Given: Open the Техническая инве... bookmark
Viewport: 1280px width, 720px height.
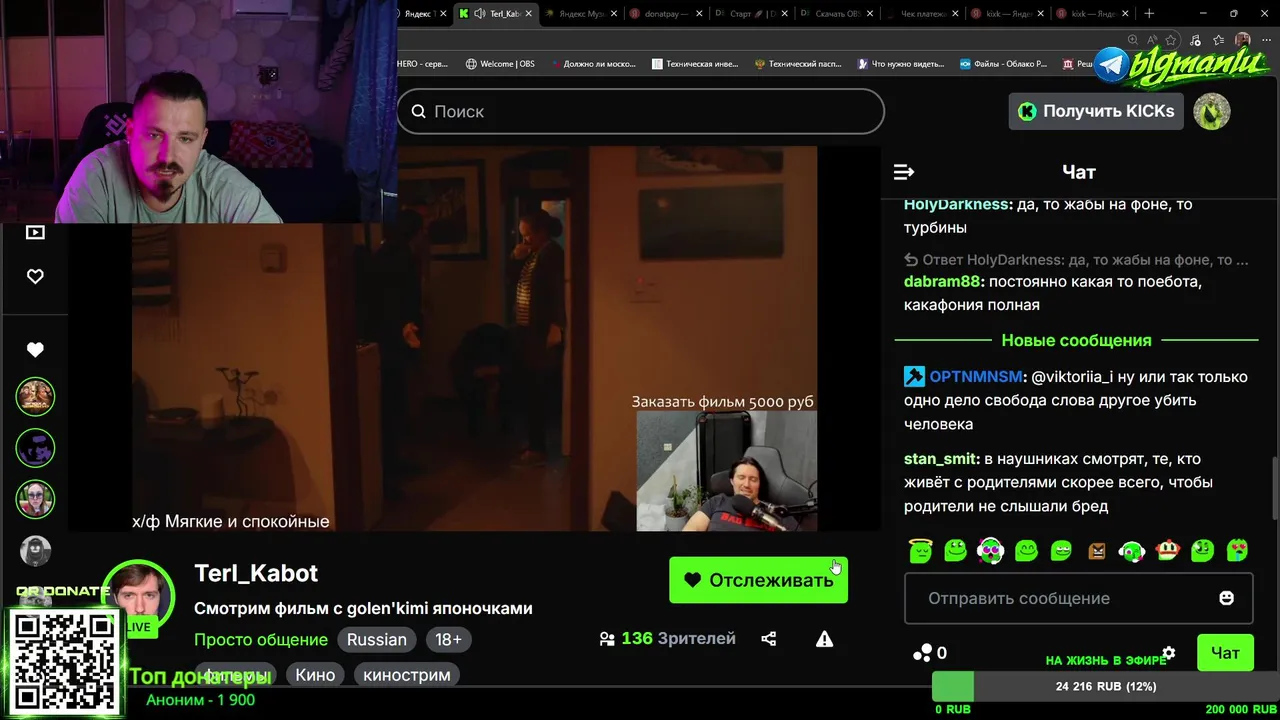Looking at the screenshot, I should coord(695,64).
